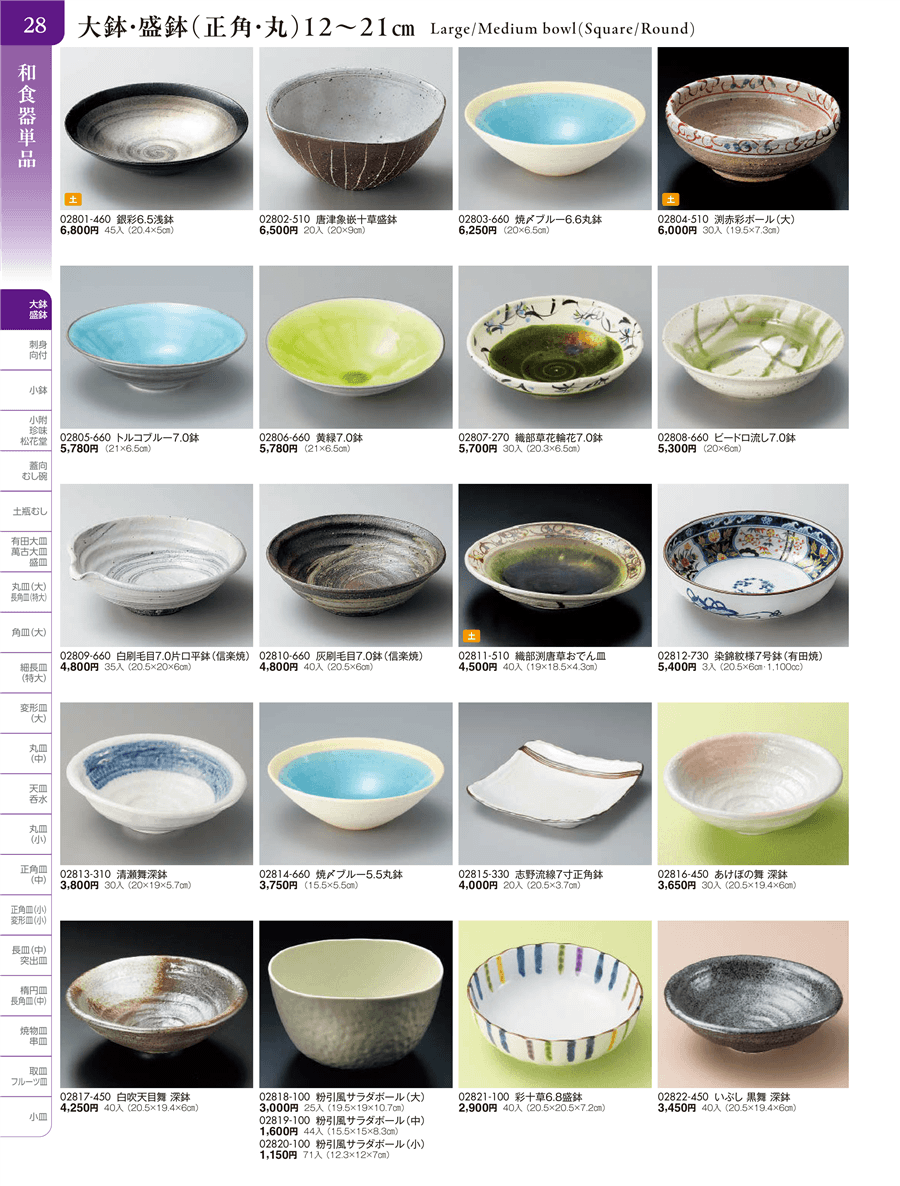Click the 黄緑7.0鉢 green bowl photo
The width and height of the screenshot is (900, 1186).
355,347
